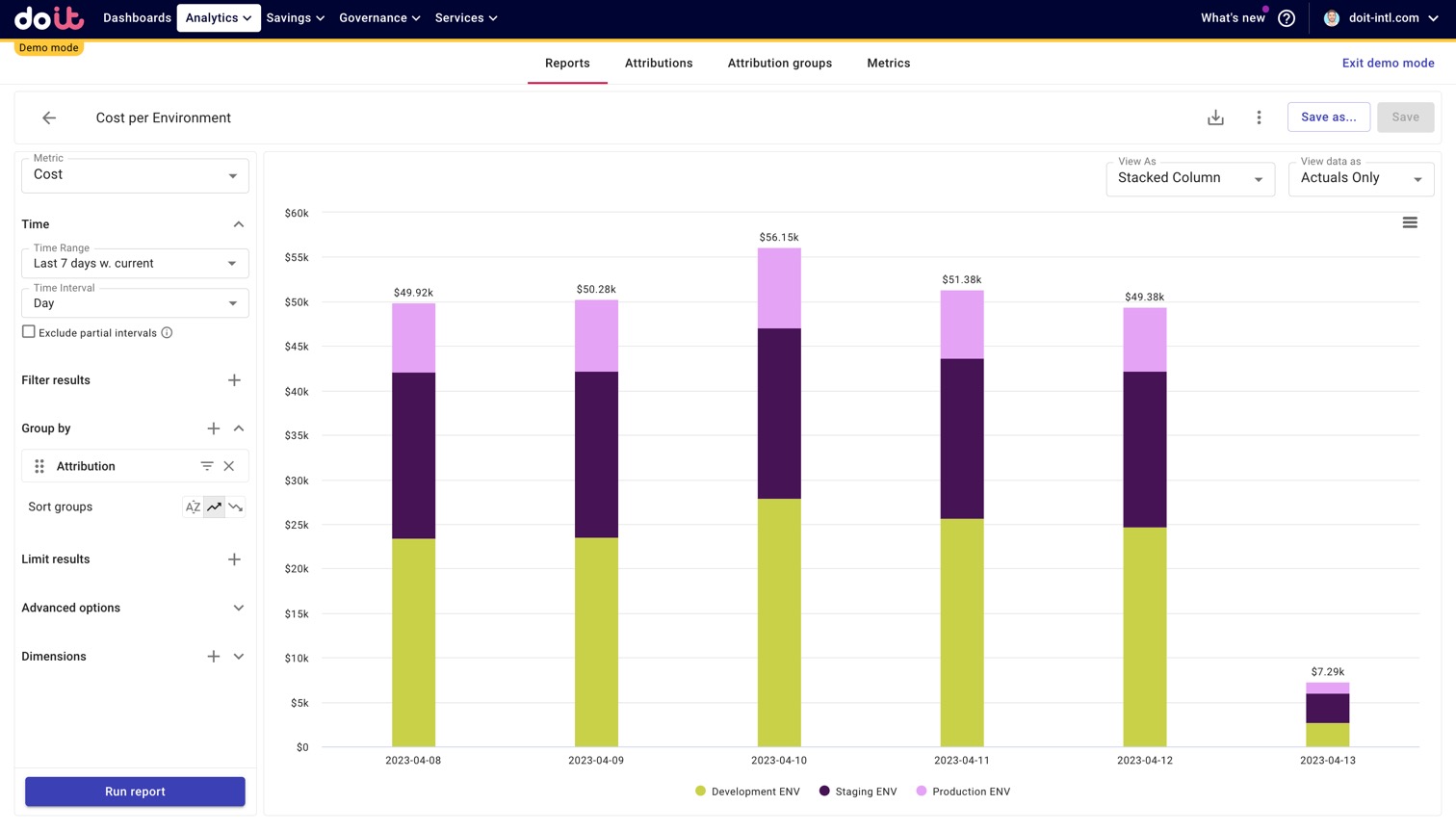Viewport: 1456px width, 831px height.
Task: Switch to the Attribution groups tab
Action: 779,64
